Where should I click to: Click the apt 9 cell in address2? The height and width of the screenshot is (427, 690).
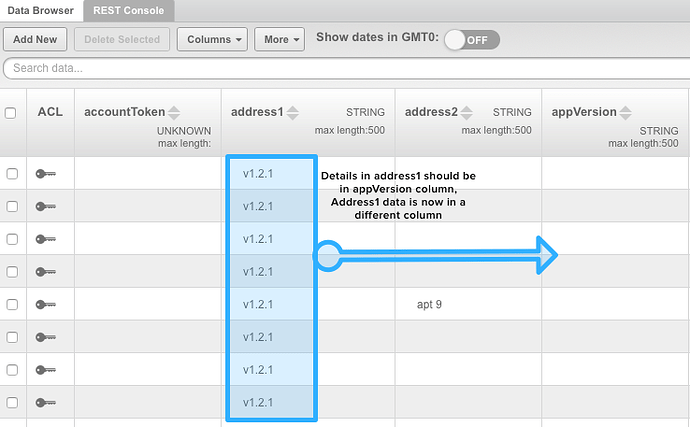click(x=429, y=305)
